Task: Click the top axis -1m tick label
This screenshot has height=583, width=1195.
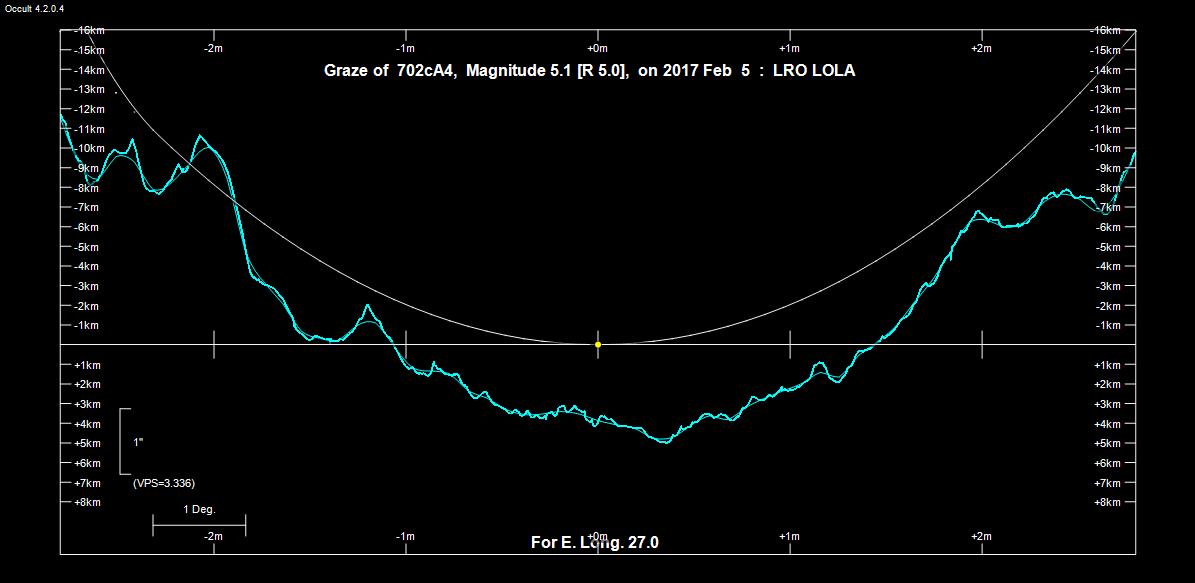Action: click(x=405, y=48)
